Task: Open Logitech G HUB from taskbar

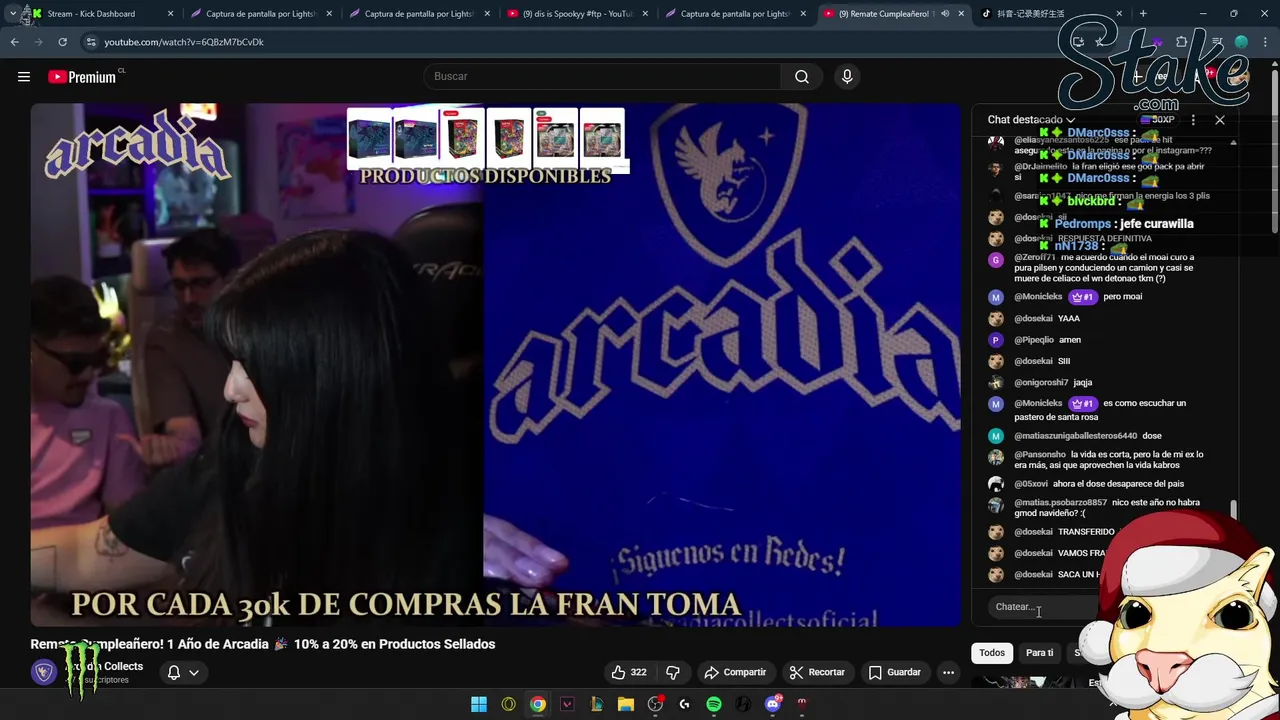Action: (684, 704)
